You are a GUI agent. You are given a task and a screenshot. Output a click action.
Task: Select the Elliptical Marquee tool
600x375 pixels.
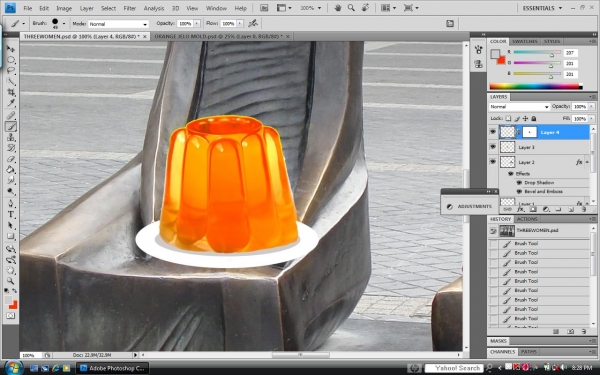click(x=11, y=60)
